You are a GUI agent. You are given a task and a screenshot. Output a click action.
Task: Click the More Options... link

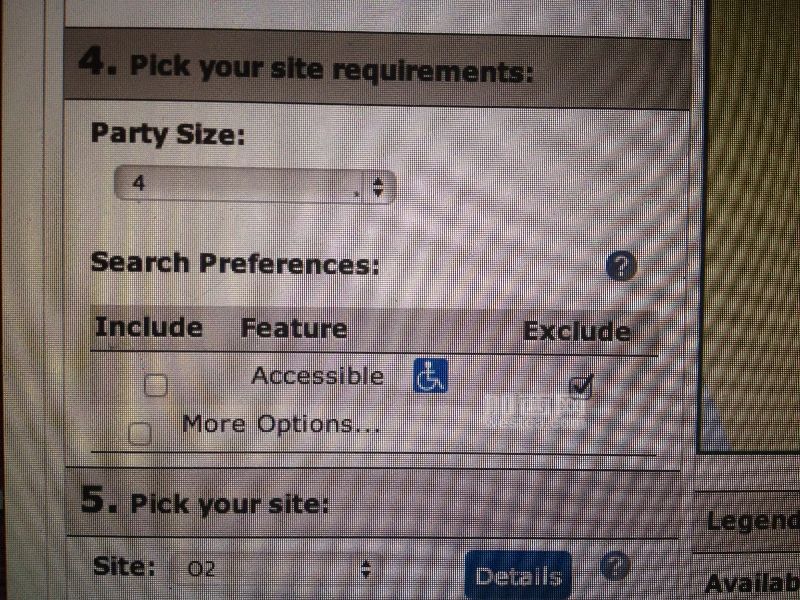281,424
